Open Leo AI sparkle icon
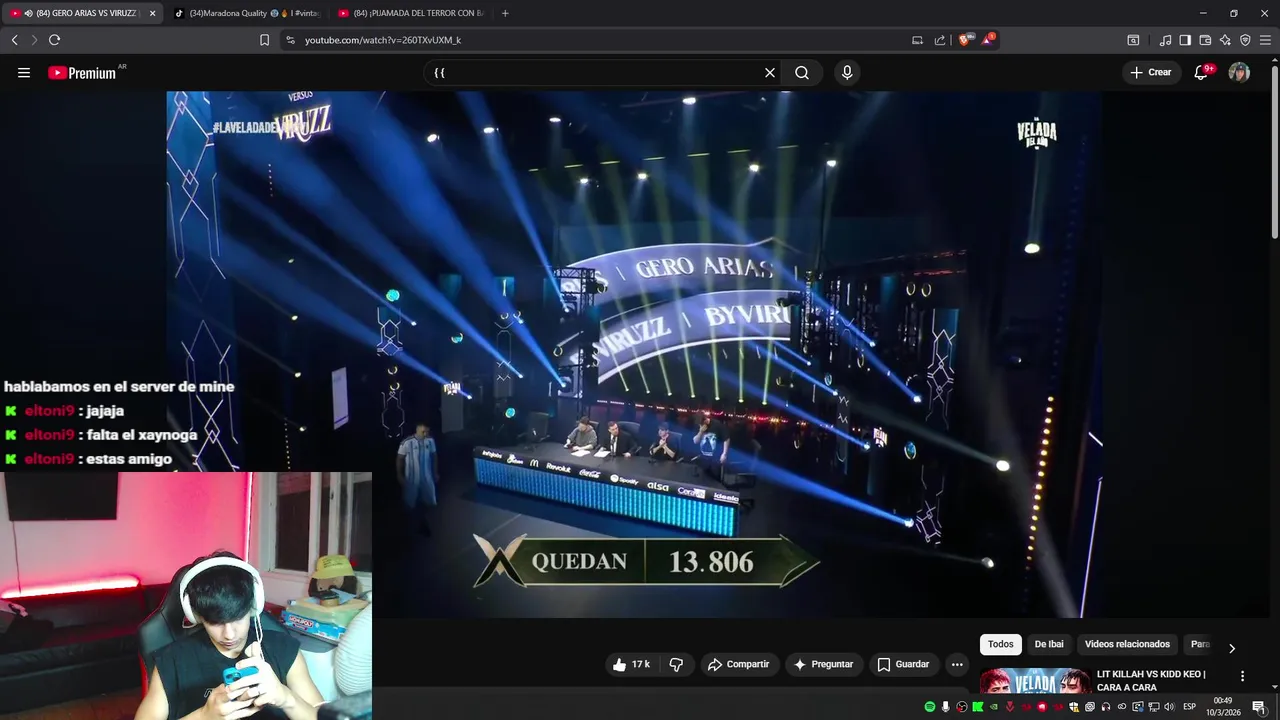The image size is (1280, 720). (x=1225, y=40)
